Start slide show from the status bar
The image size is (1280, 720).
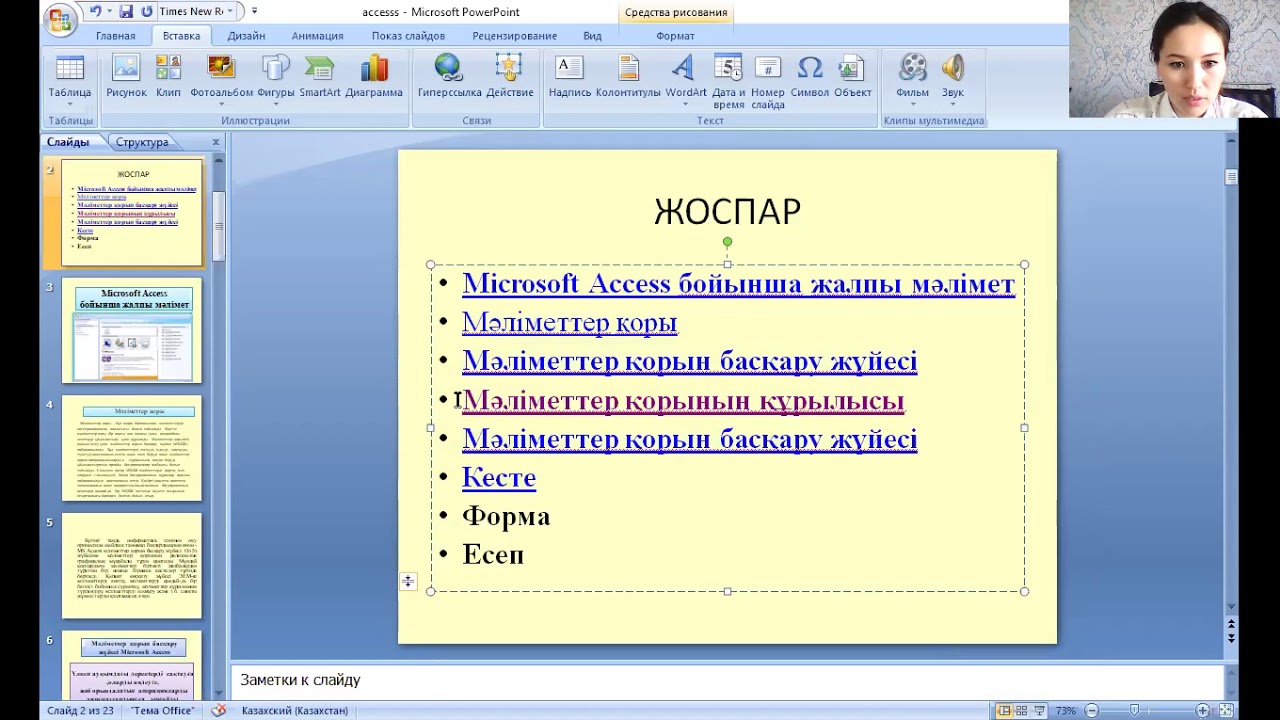1040,711
